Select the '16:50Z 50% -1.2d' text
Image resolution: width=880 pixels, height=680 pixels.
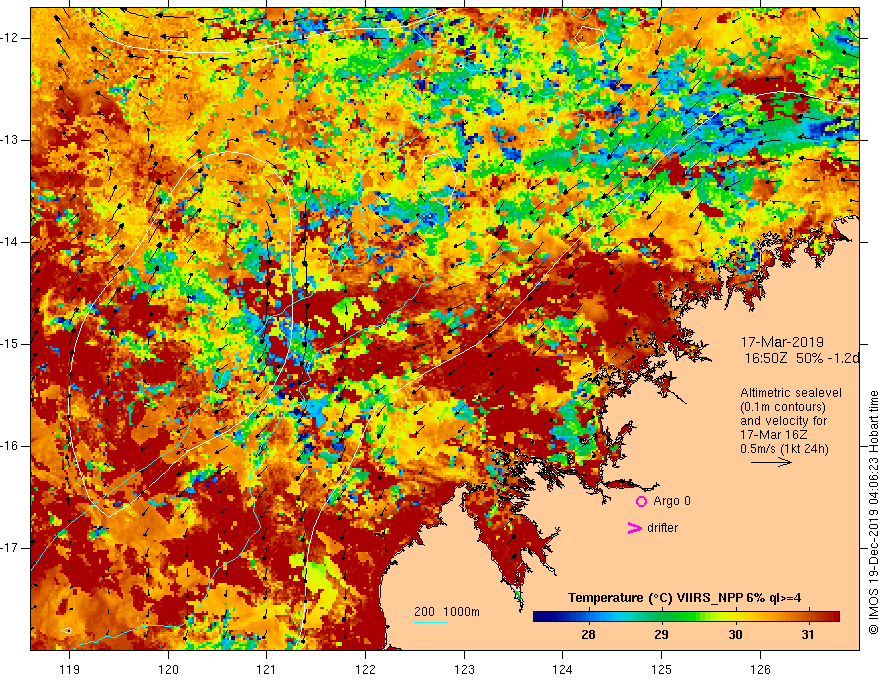801,358
